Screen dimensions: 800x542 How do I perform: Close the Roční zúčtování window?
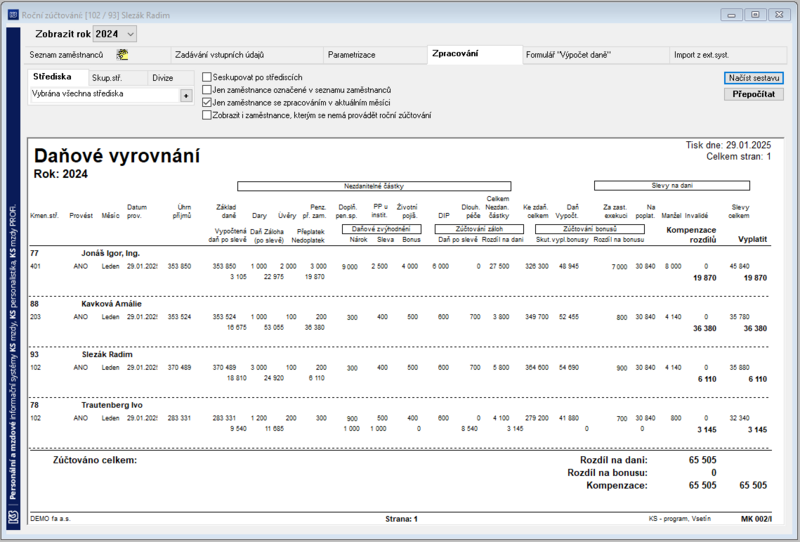(779, 15)
